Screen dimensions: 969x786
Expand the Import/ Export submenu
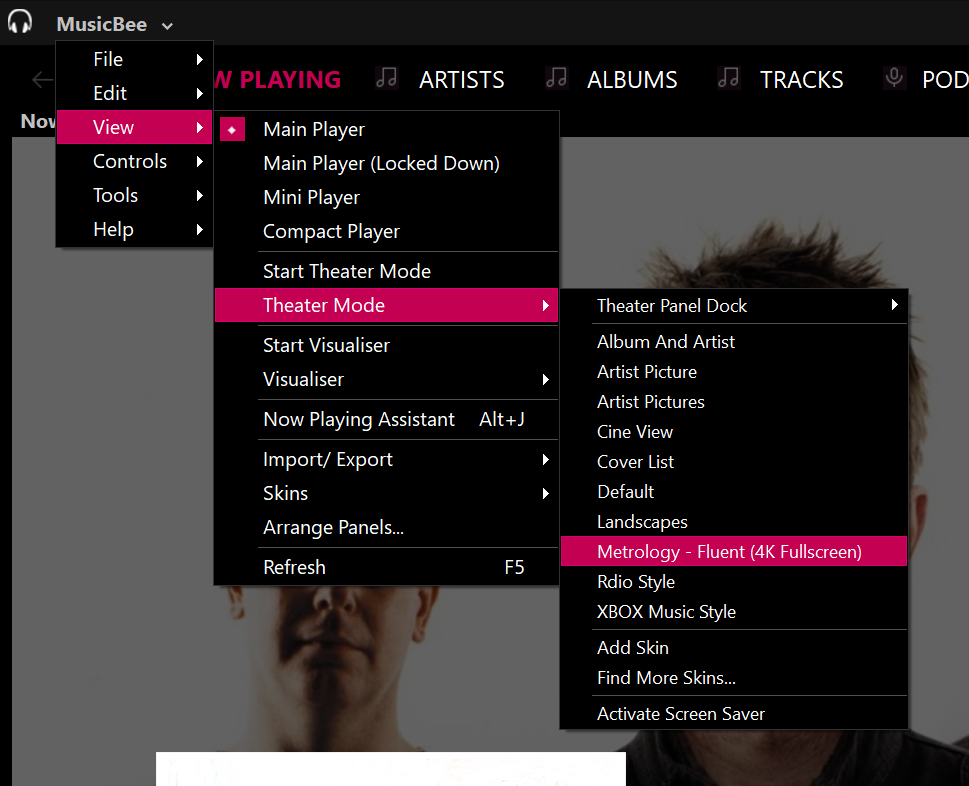pos(386,460)
